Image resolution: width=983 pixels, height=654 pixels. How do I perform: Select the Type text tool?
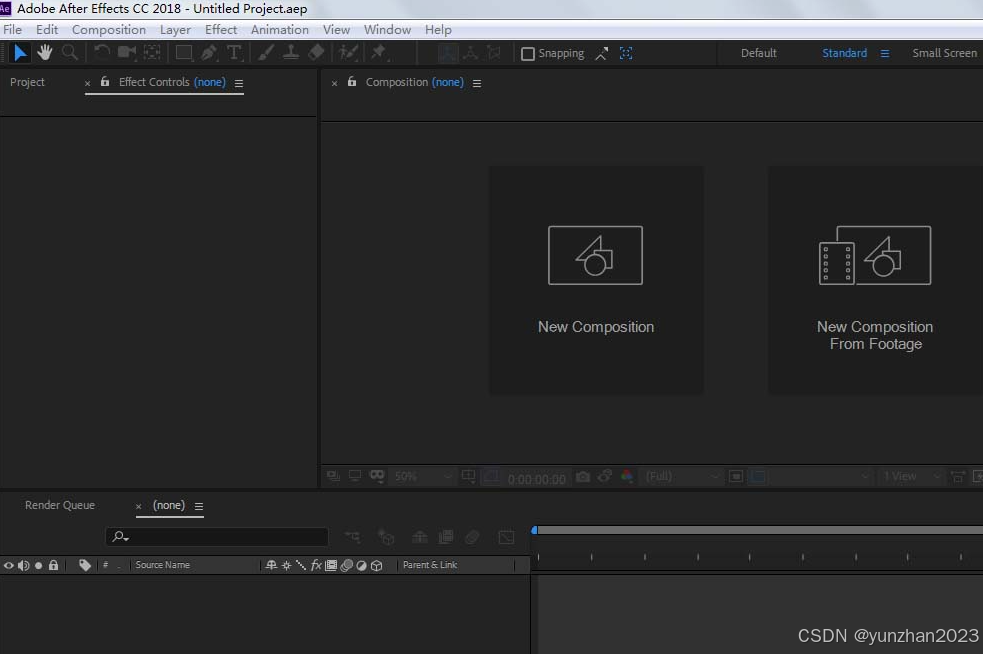pyautogui.click(x=234, y=53)
